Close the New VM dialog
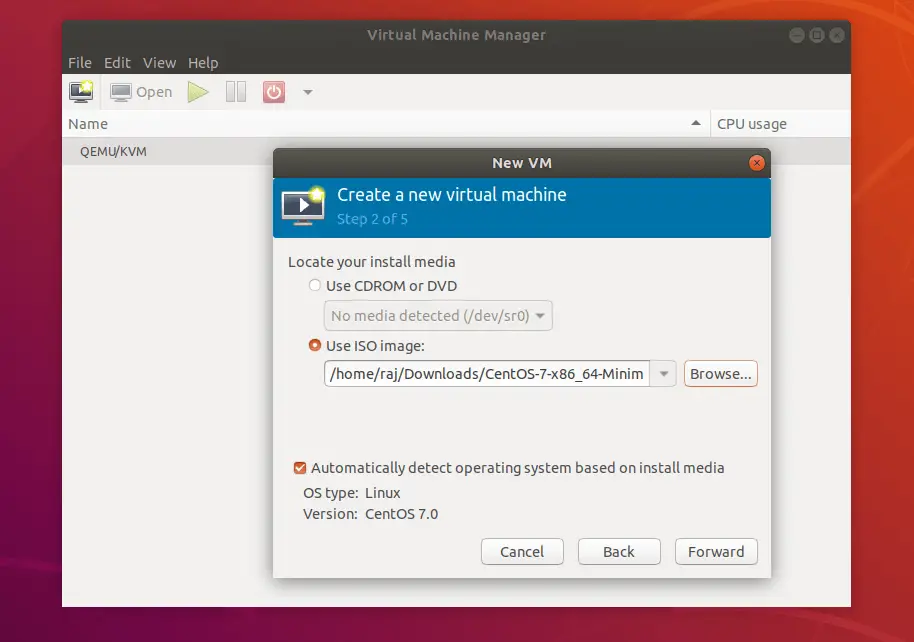The image size is (914, 642). [x=757, y=163]
